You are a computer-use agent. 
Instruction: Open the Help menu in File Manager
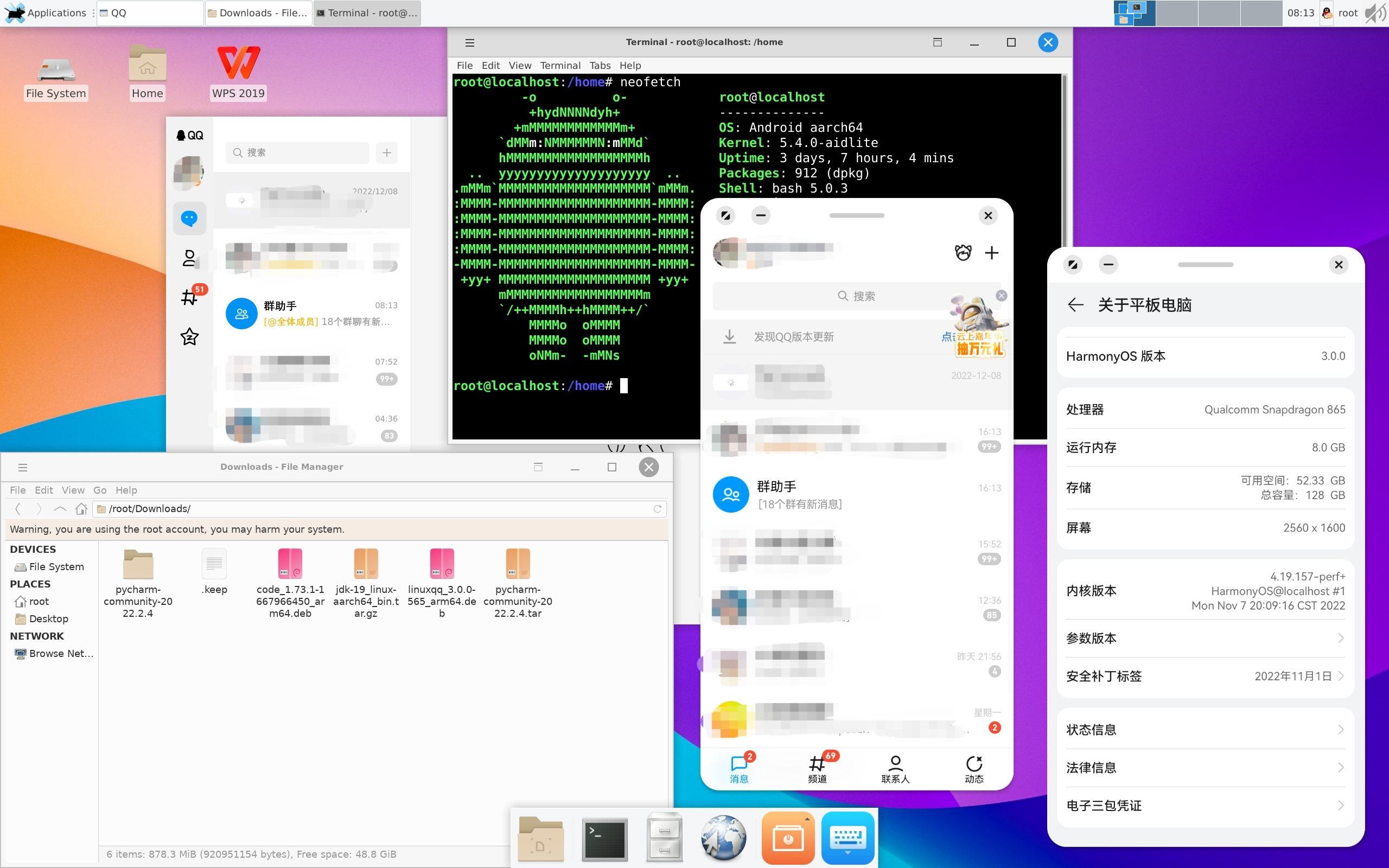click(x=126, y=490)
